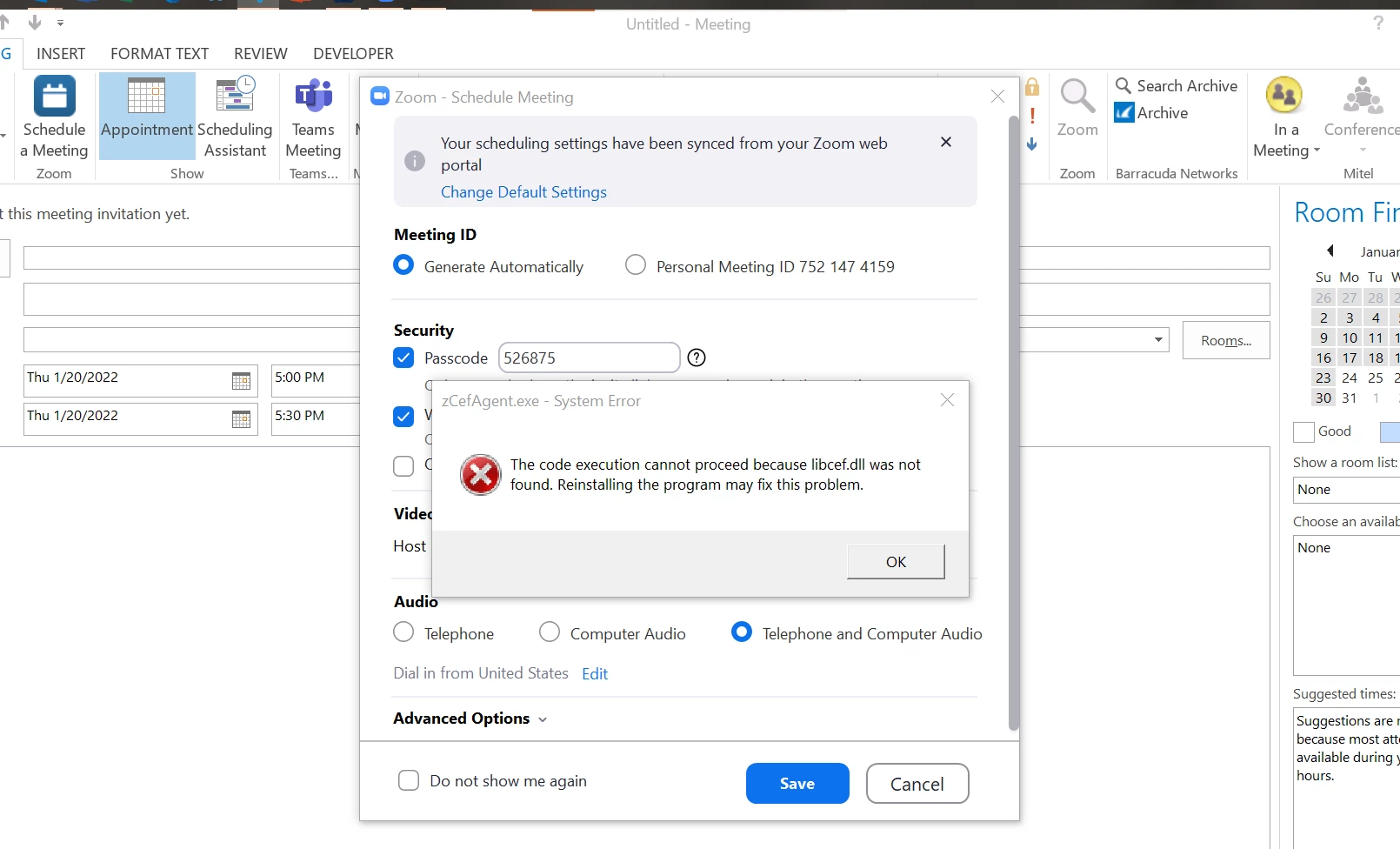Open the start date calendar picker
The height and width of the screenshot is (849, 1400).
[x=241, y=381]
